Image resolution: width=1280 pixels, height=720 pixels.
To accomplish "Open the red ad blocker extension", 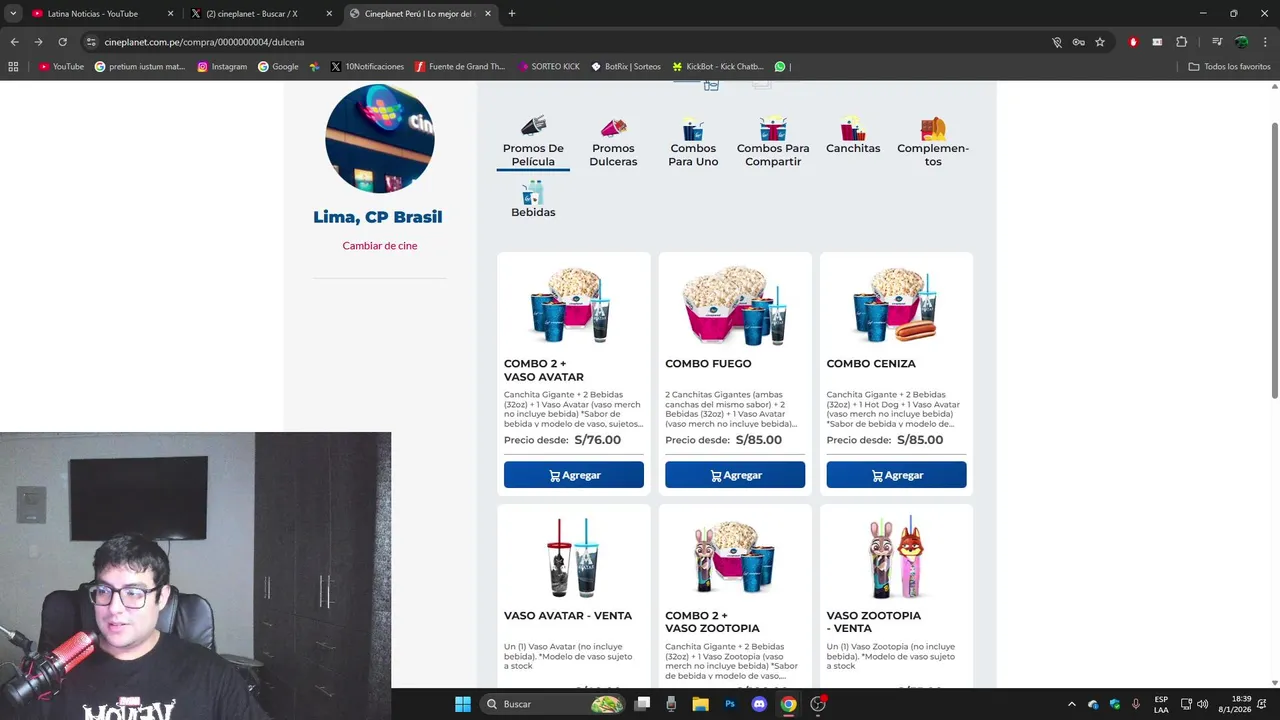I will tap(1133, 42).
